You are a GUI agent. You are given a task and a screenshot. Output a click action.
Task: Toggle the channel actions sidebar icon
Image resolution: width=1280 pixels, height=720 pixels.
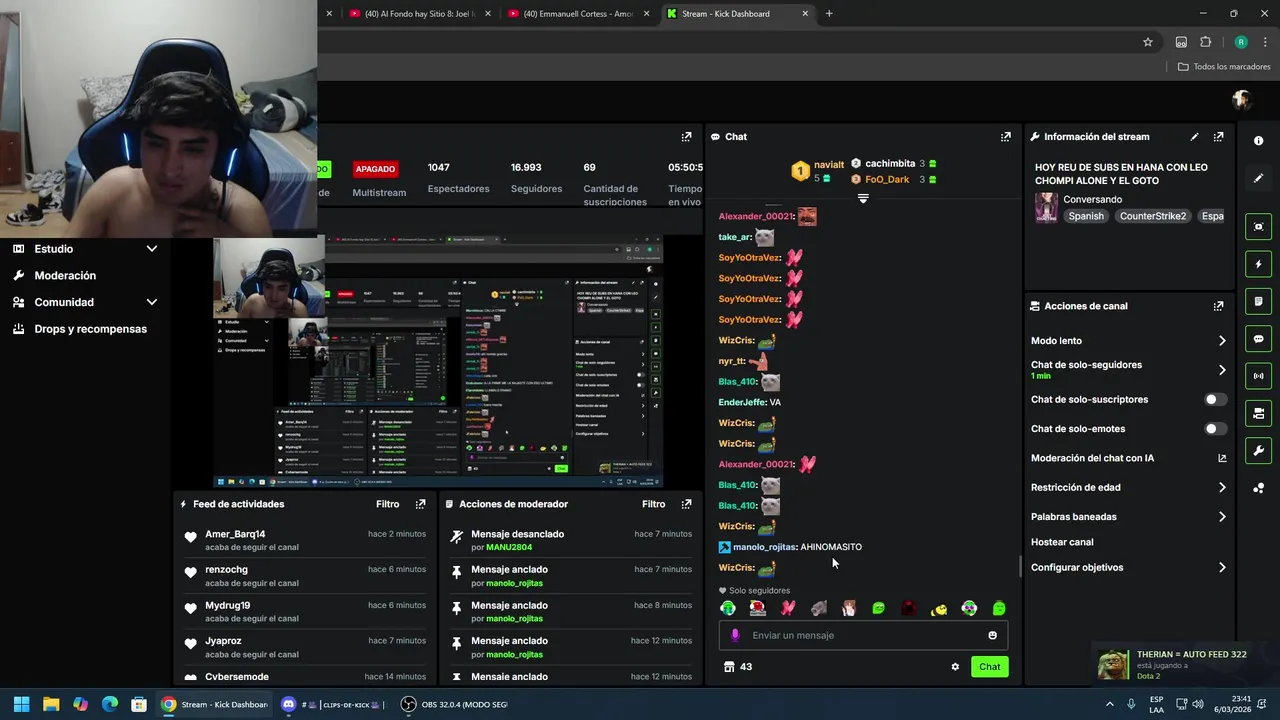coord(1258,413)
